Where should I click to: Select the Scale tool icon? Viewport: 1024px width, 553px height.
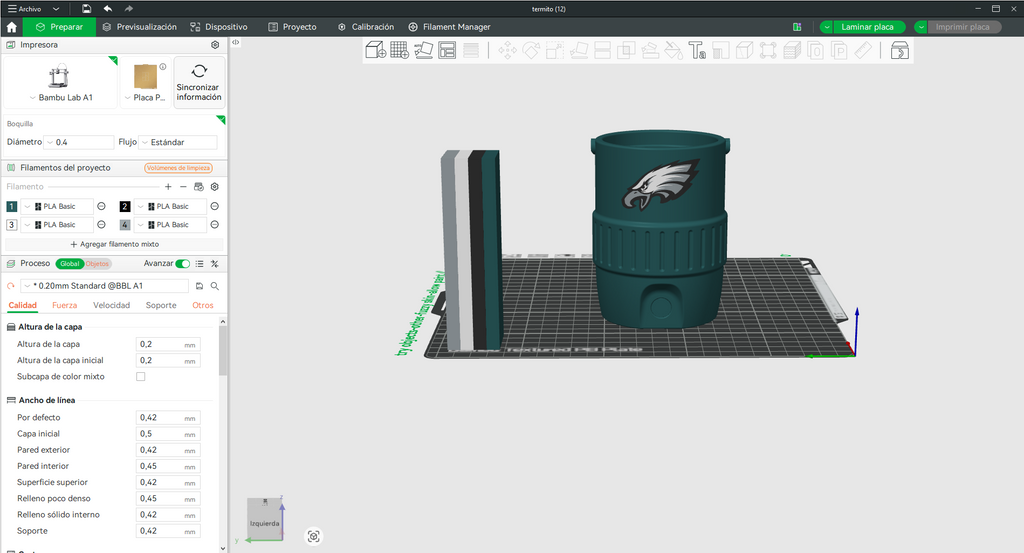pos(554,50)
